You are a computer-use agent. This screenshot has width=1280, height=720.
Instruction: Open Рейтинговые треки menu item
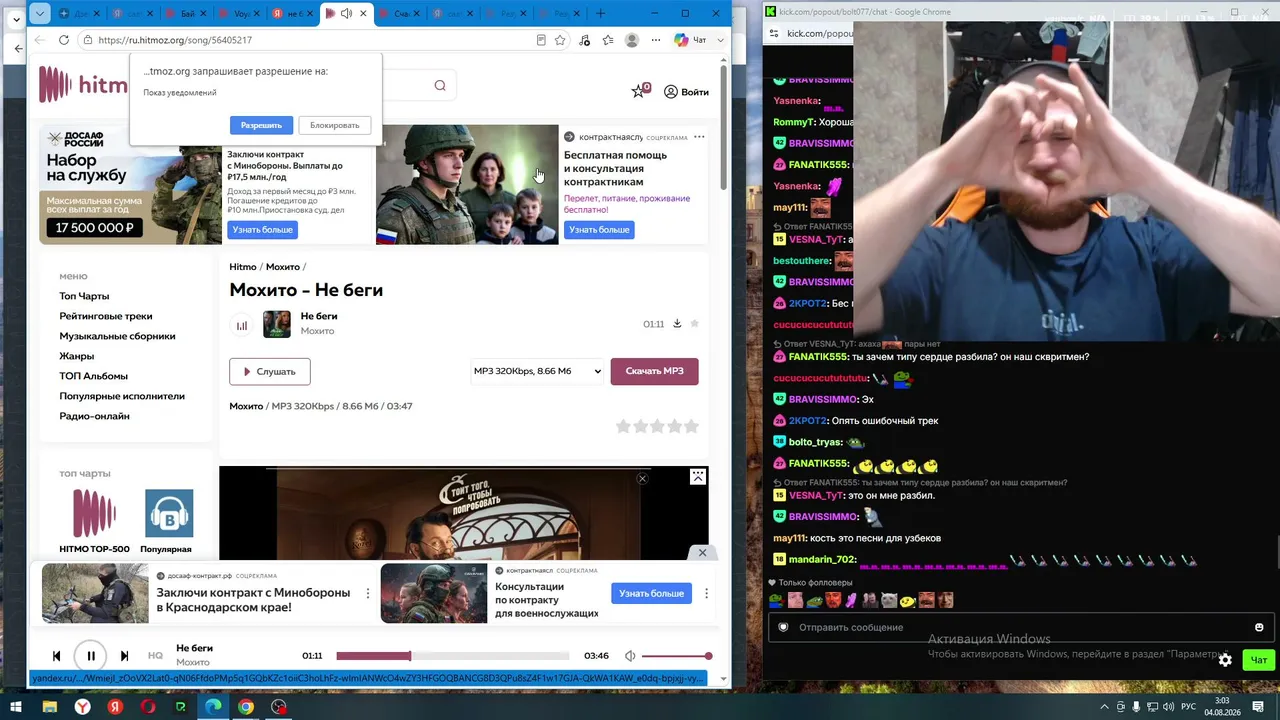coord(106,316)
